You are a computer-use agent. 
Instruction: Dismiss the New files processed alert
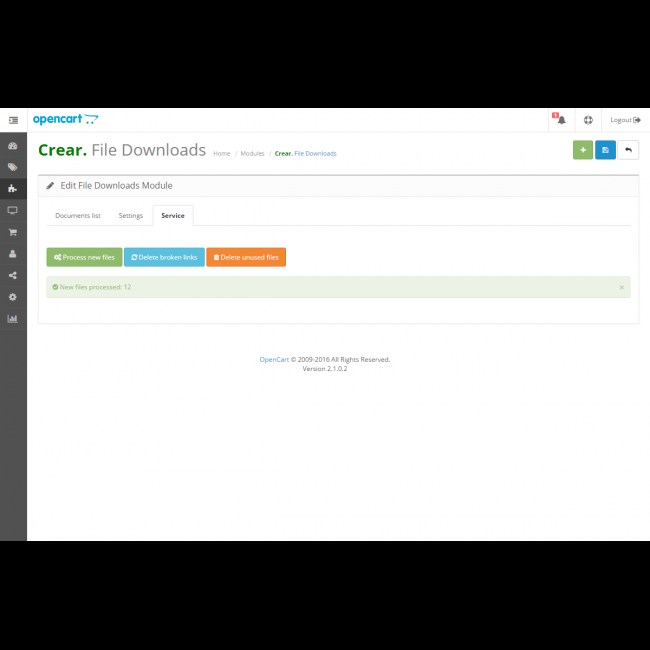pyautogui.click(x=621, y=287)
